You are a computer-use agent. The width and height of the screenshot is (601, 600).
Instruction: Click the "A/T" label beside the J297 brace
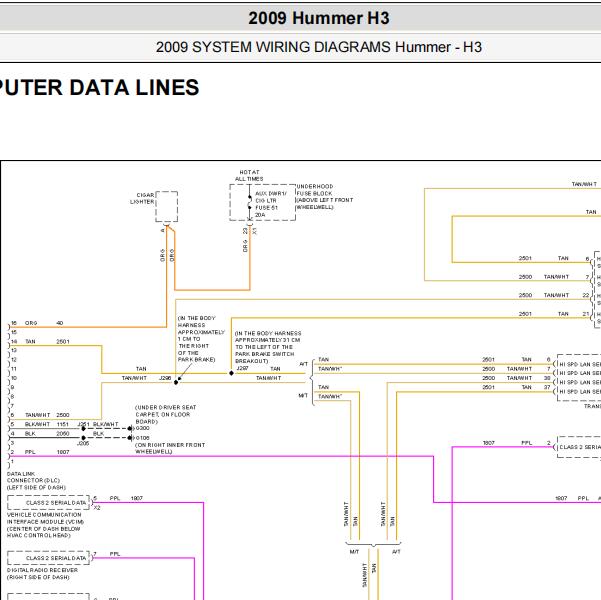click(303, 364)
